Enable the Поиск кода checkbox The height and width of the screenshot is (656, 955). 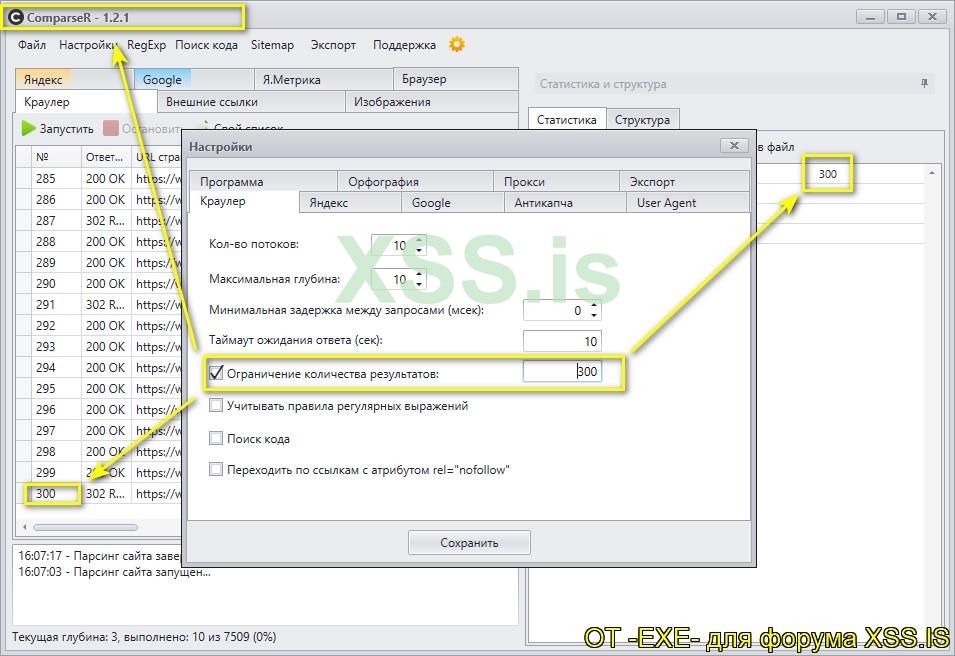(216, 438)
